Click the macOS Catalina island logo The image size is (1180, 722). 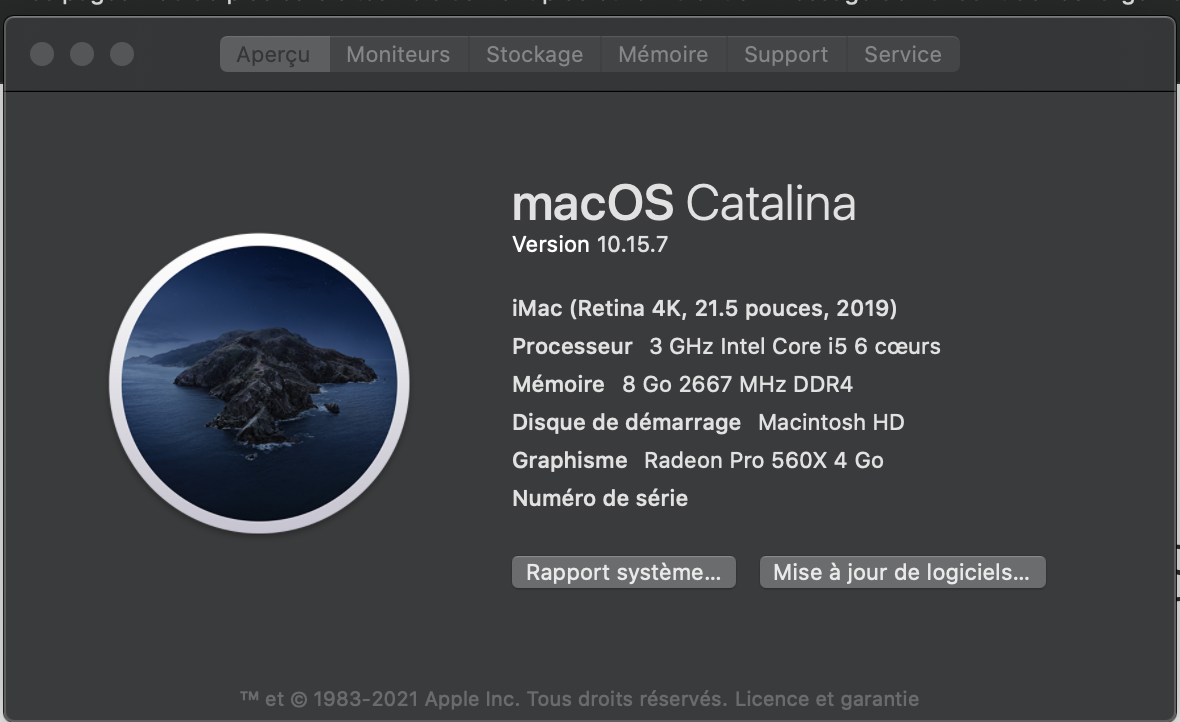click(x=259, y=383)
